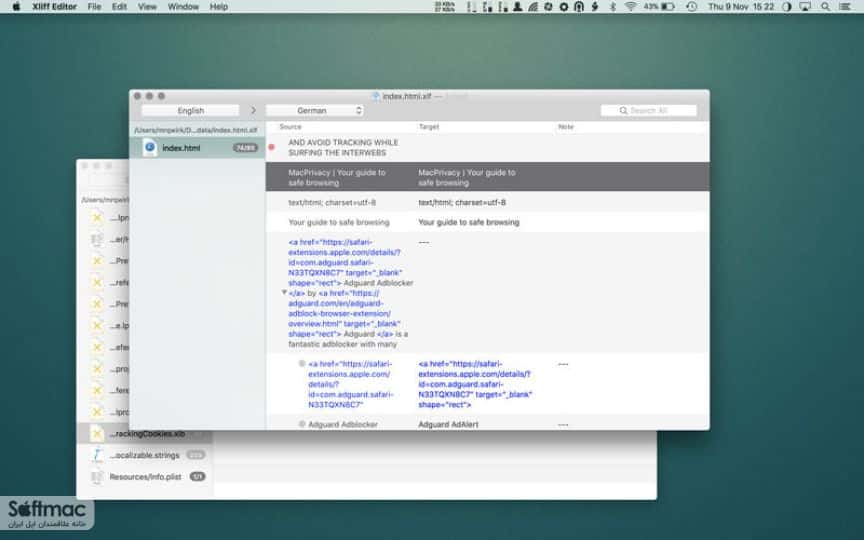Click the network speed indicator in menu bar
The height and width of the screenshot is (540, 864).
pyautogui.click(x=445, y=7)
